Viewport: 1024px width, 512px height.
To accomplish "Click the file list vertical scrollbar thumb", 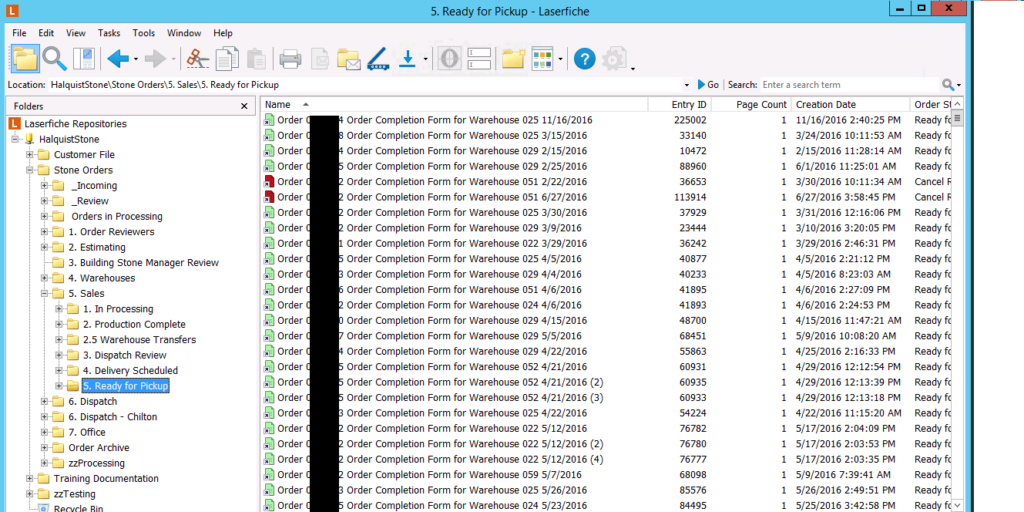I will point(957,118).
